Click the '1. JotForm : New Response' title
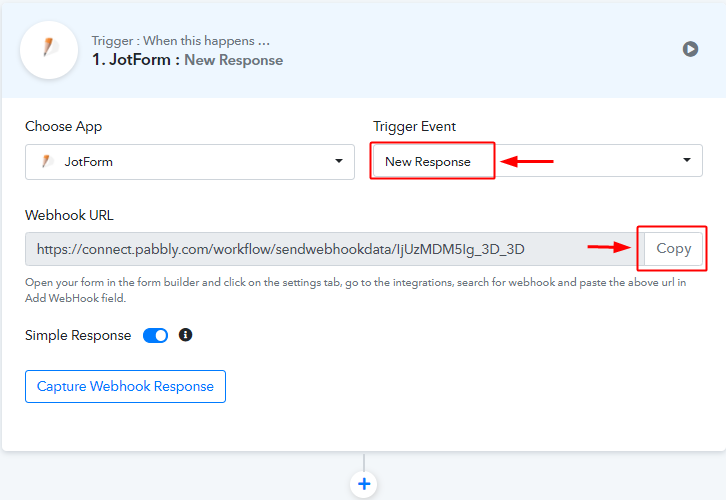Viewport: 726px width, 500px height. [188, 60]
